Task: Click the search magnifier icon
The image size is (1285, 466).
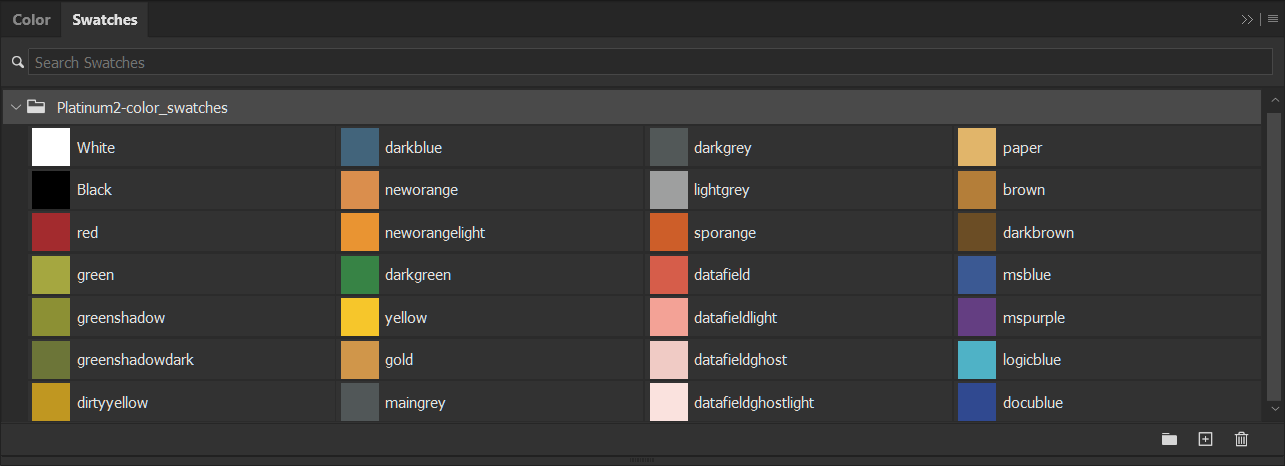Action: point(17,62)
